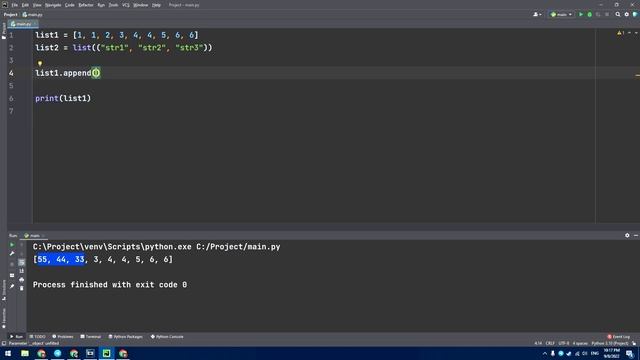The height and width of the screenshot is (360, 640).
Task: Click the yellow intention light bulb
Action: pyautogui.click(x=40, y=63)
